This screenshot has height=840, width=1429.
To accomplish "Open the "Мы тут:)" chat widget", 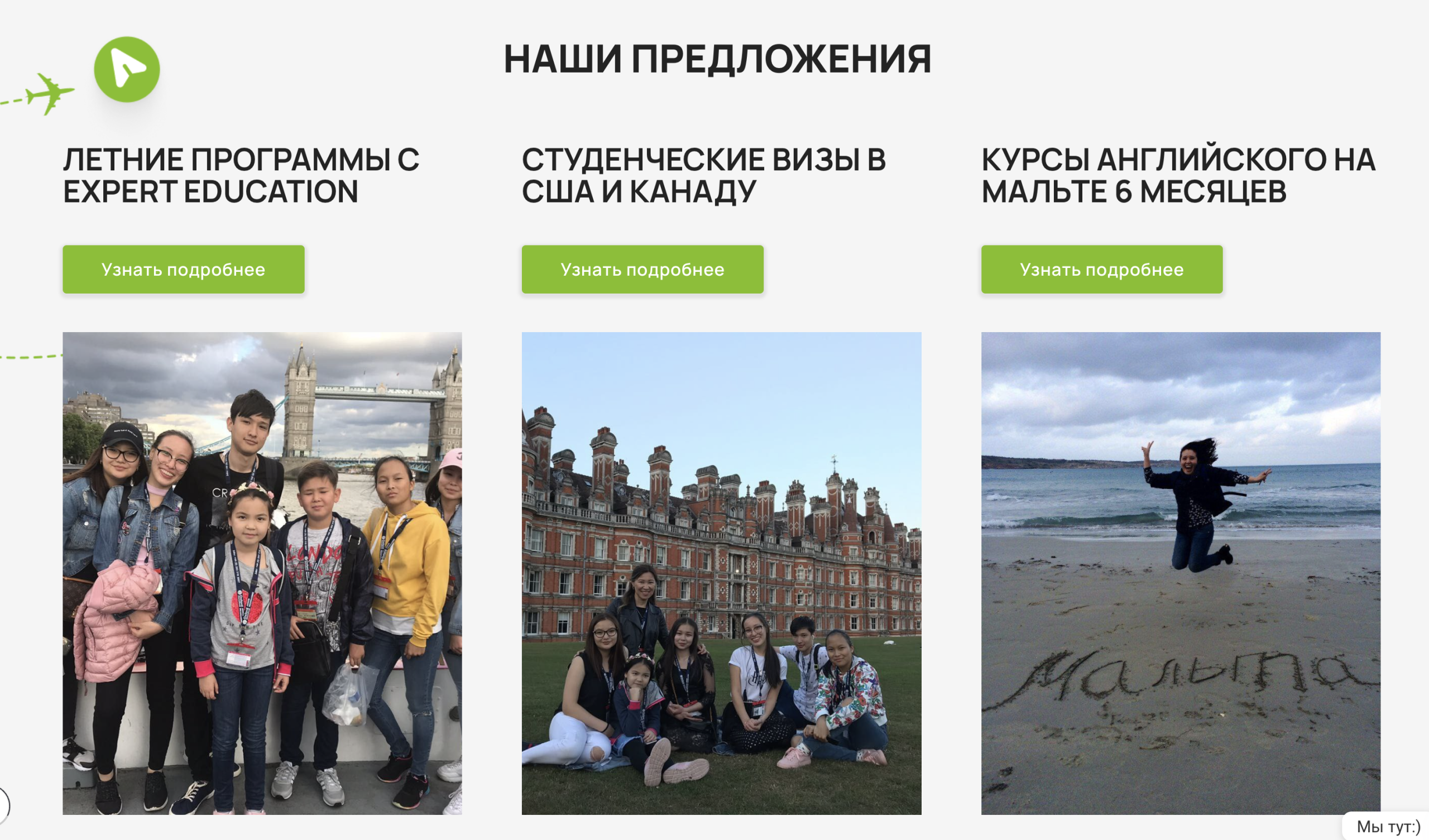I will coord(1387,827).
